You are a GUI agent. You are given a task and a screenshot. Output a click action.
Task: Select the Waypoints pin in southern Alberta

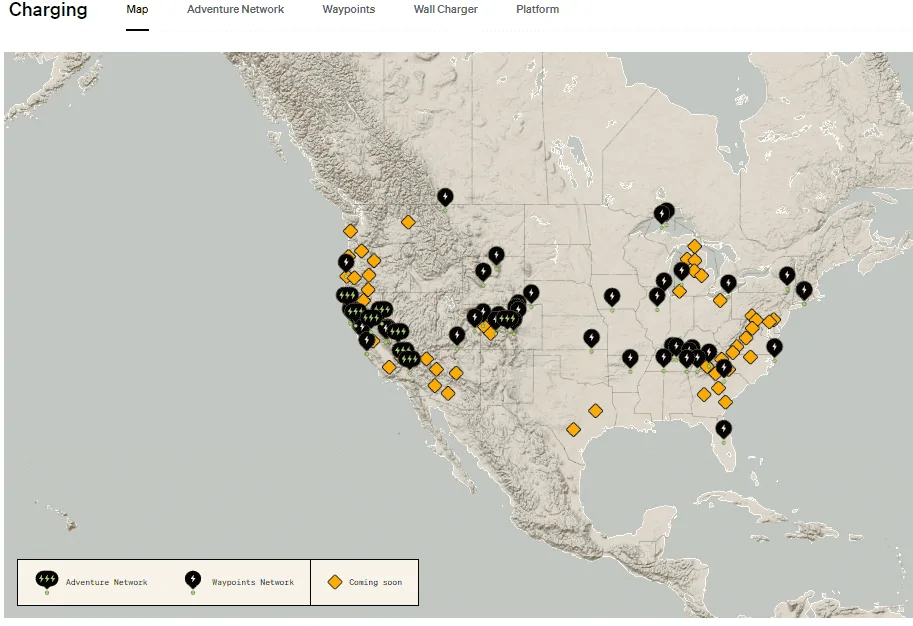click(445, 198)
